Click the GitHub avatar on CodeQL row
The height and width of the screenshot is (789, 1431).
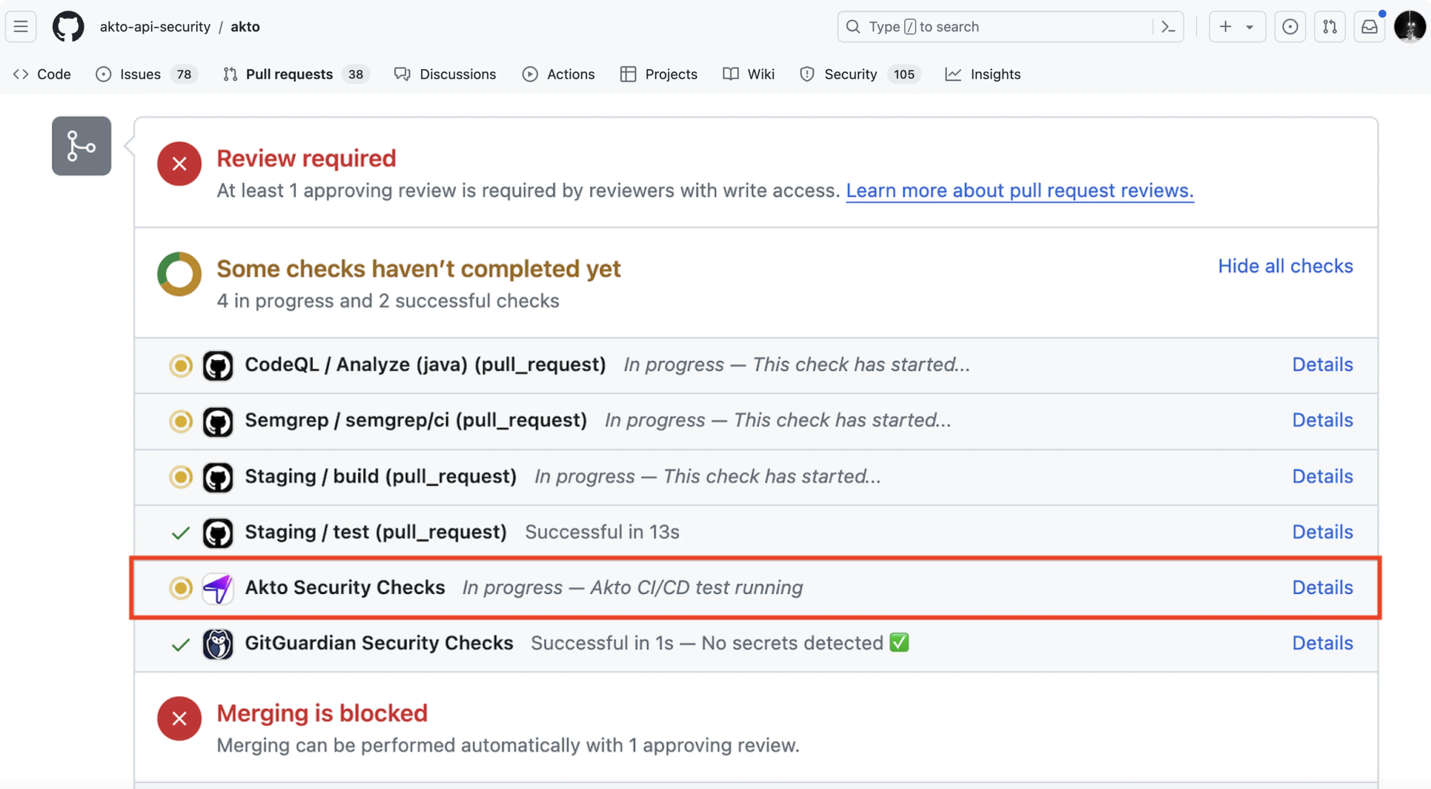coord(218,366)
